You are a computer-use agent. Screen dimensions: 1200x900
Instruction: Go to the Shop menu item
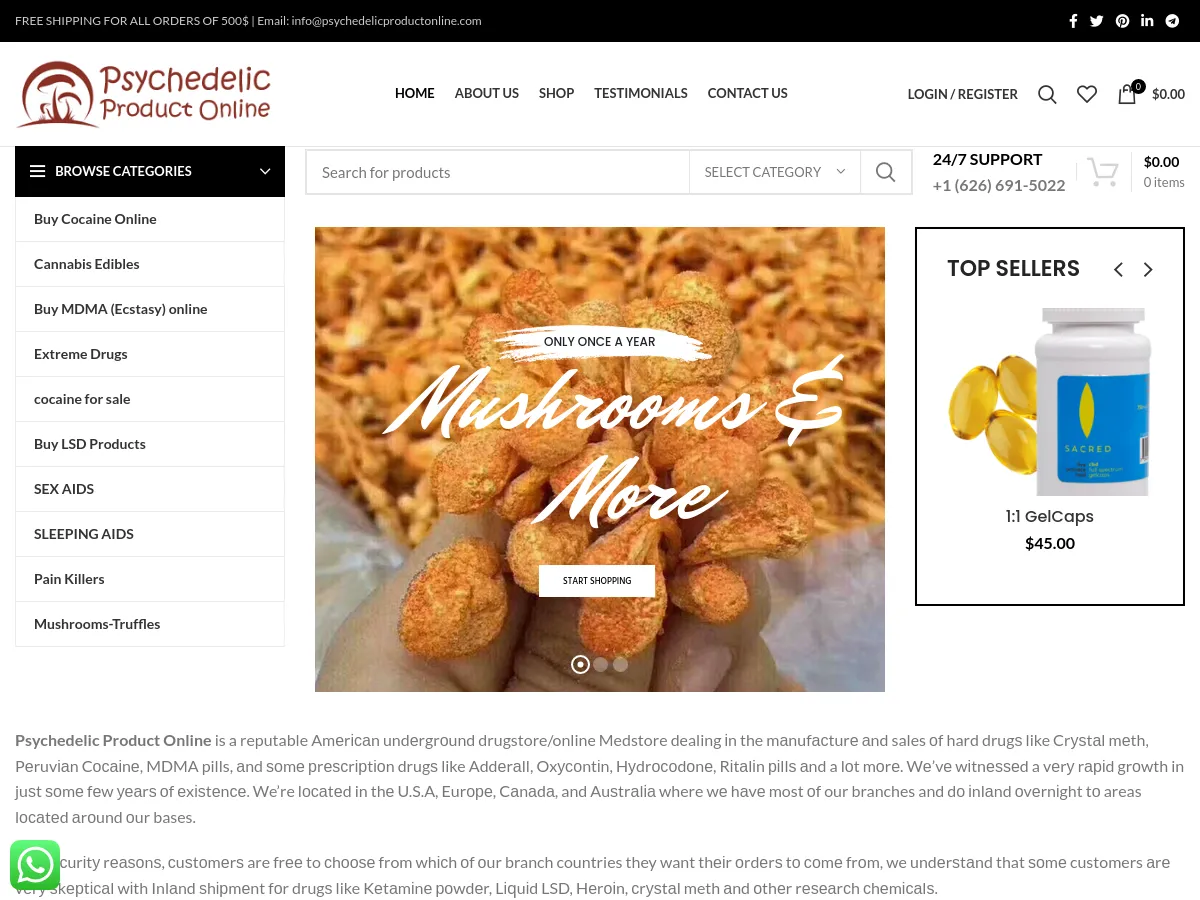click(556, 93)
